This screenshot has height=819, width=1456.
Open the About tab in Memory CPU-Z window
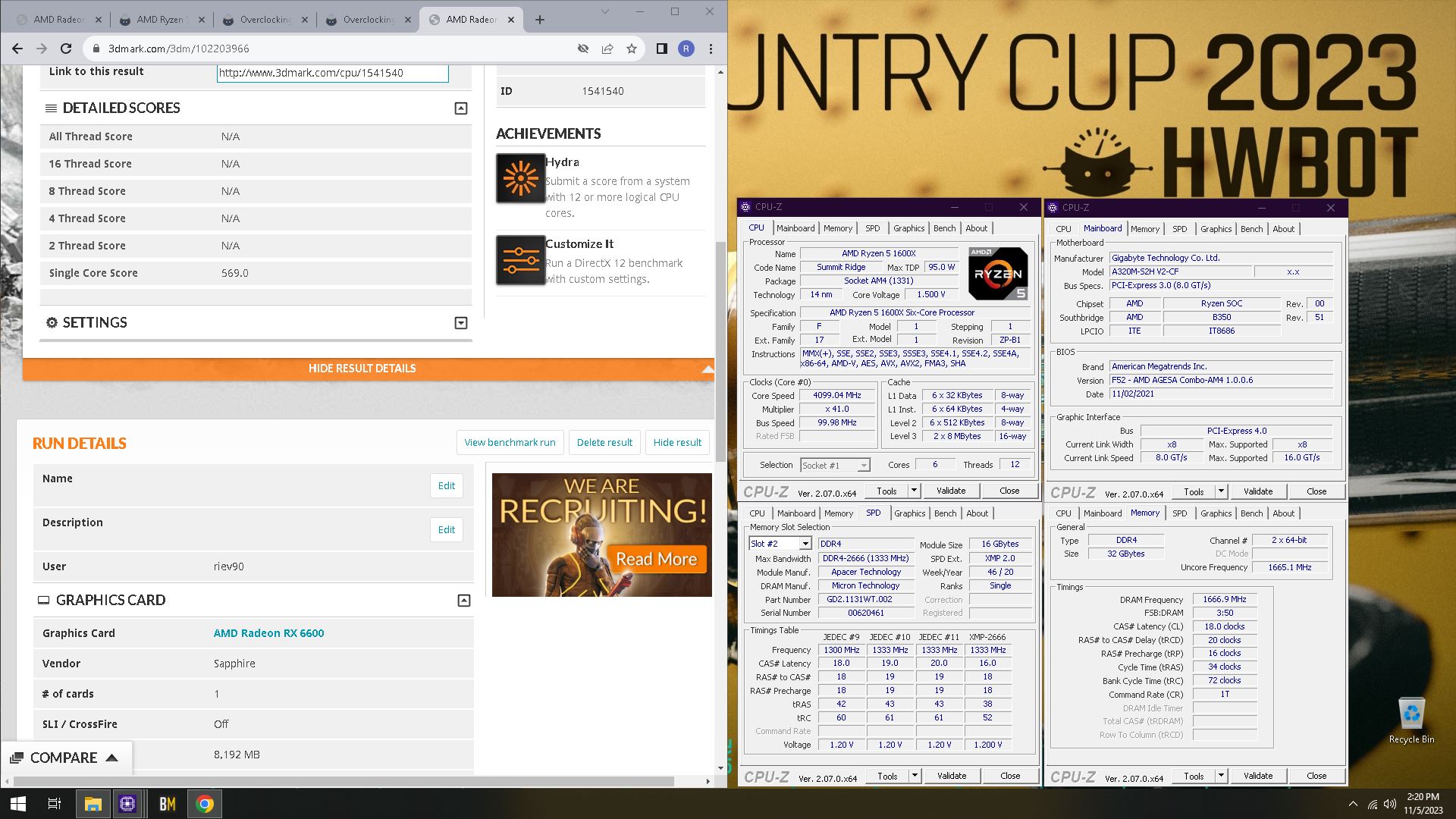(x=1283, y=513)
